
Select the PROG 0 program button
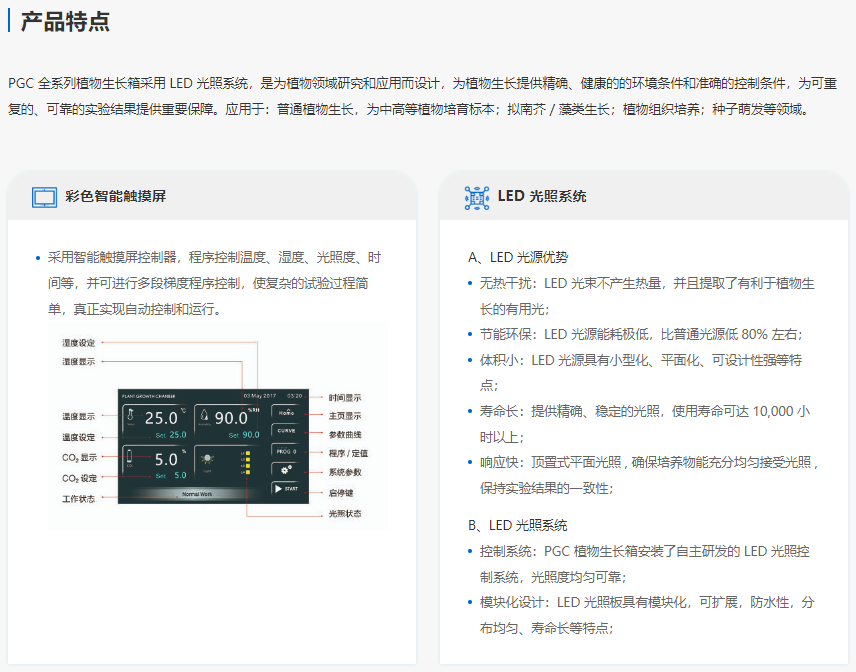[286, 450]
